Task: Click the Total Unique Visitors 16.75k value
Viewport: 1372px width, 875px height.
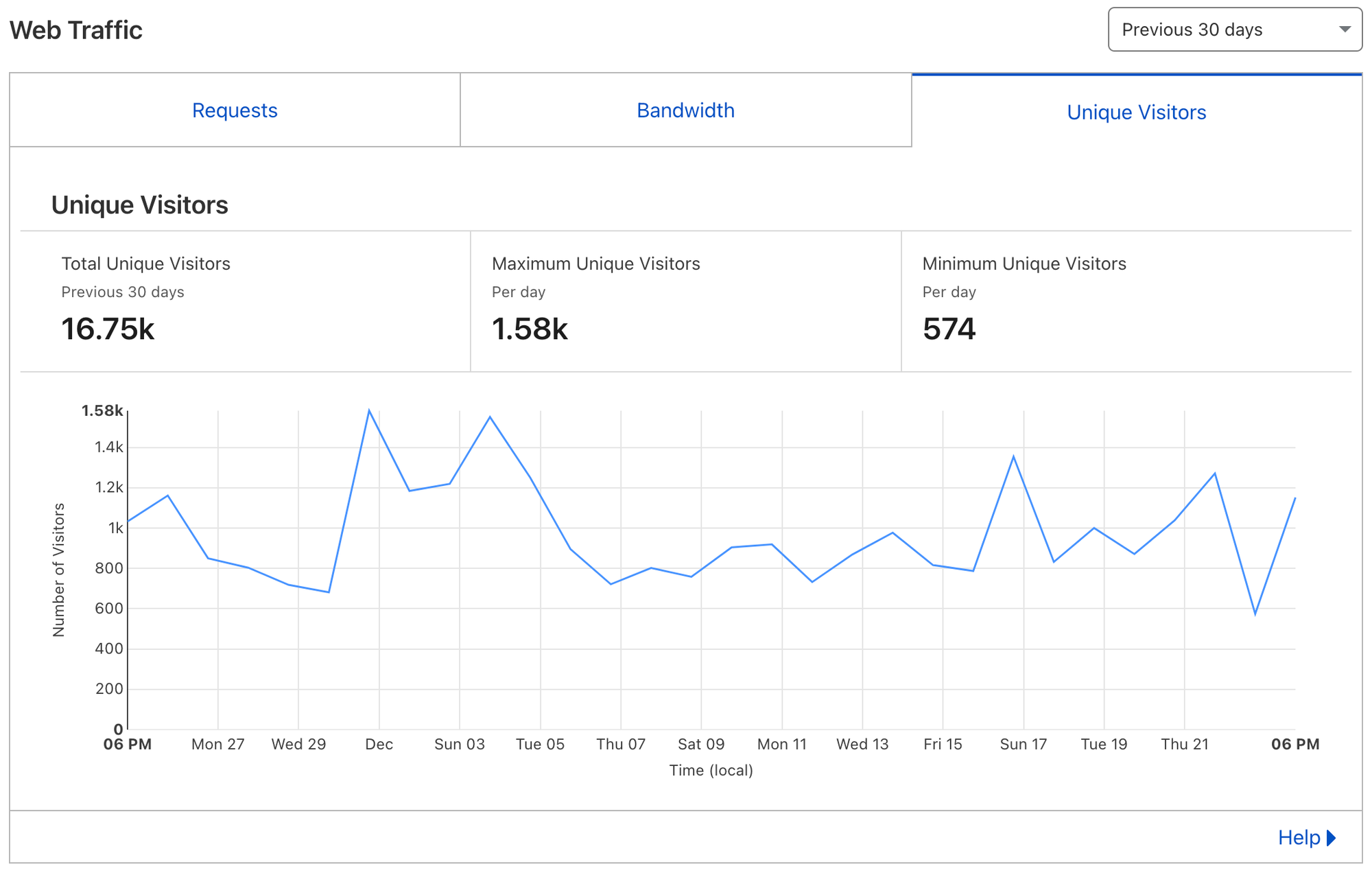Action: pos(108,329)
